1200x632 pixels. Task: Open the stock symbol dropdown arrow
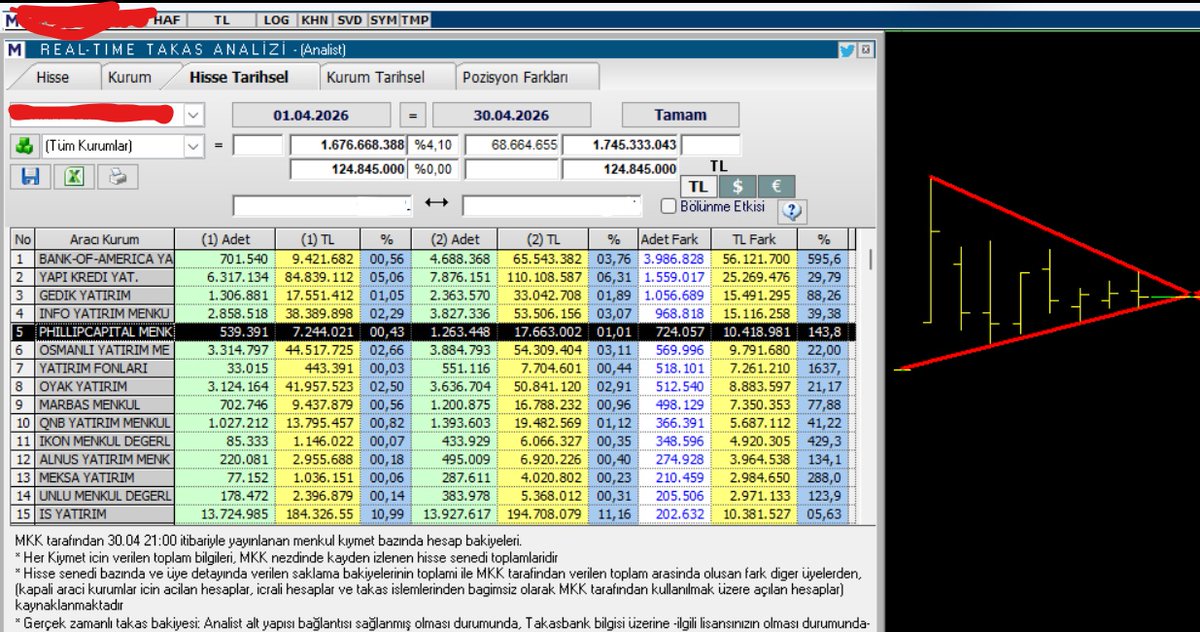click(193, 114)
